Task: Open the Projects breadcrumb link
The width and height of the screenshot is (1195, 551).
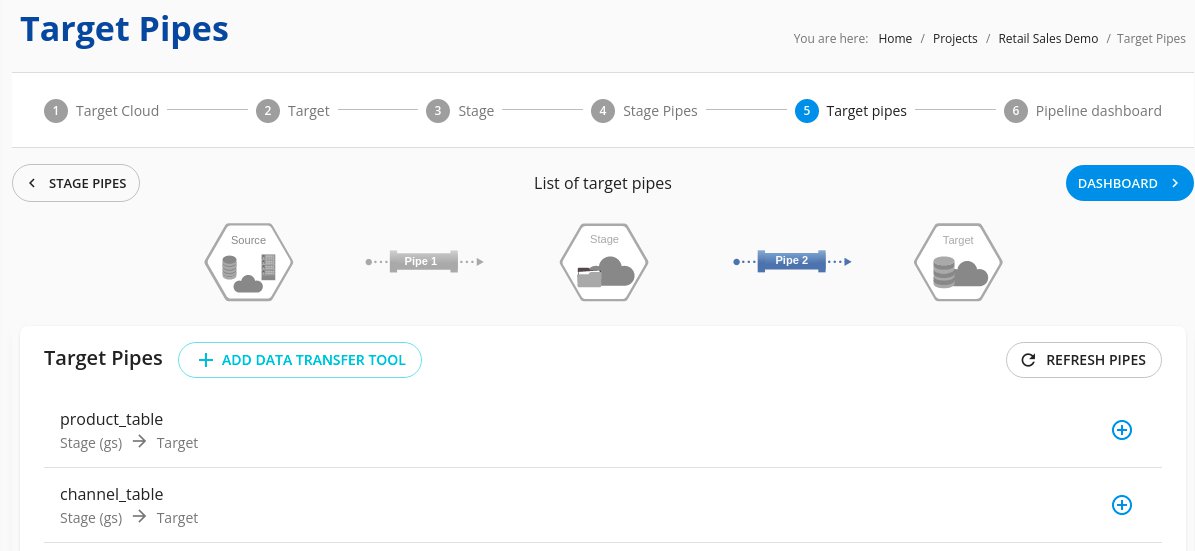Action: tap(955, 38)
